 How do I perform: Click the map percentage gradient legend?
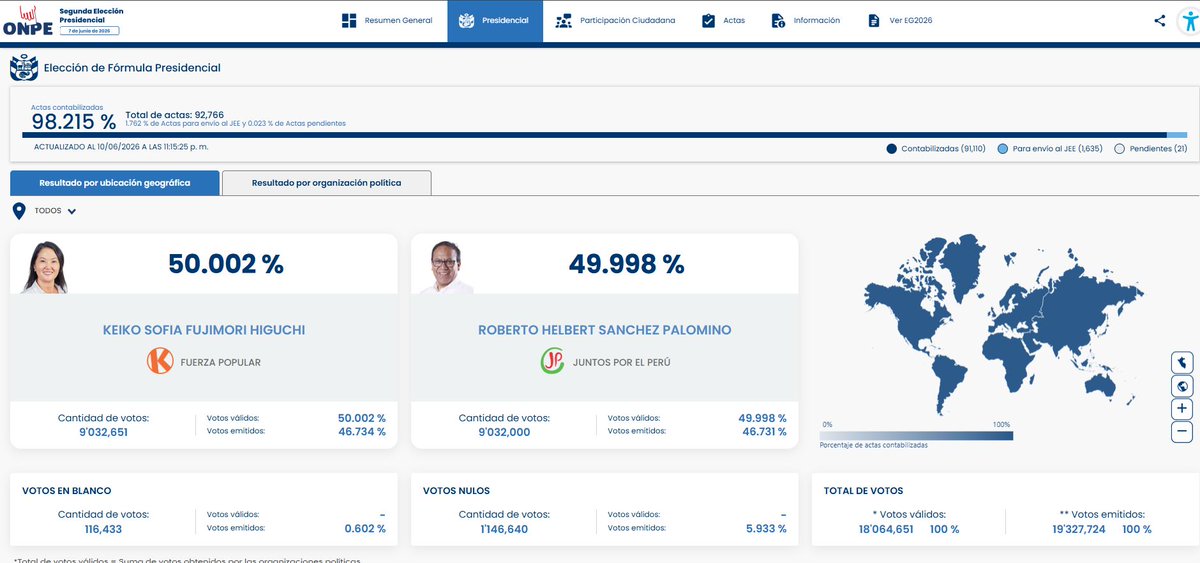click(916, 435)
